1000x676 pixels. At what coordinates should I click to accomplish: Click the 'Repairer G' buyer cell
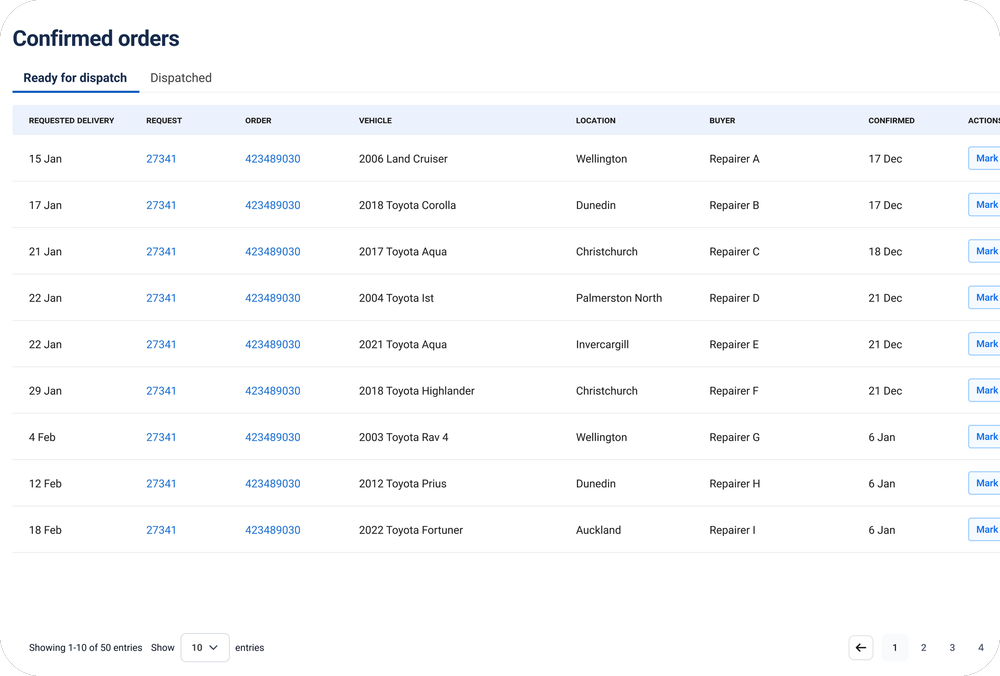735,437
